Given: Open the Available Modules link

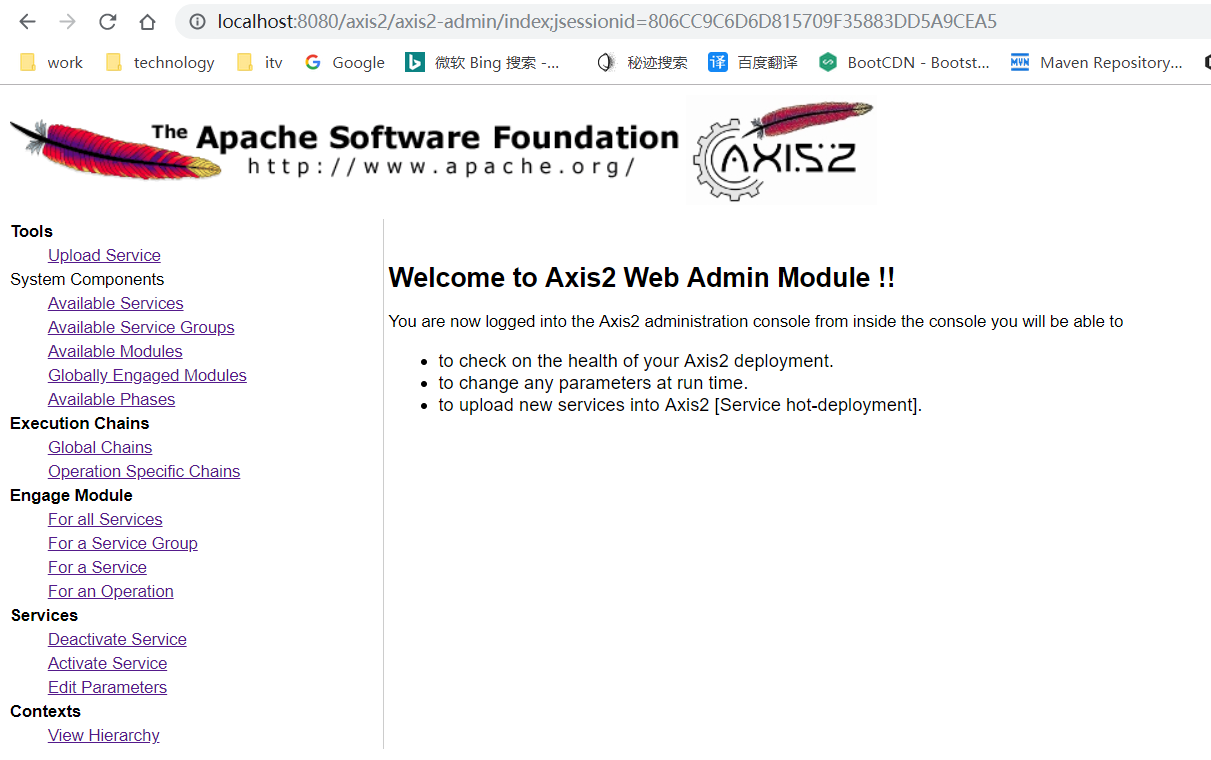Looking at the screenshot, I should (115, 351).
